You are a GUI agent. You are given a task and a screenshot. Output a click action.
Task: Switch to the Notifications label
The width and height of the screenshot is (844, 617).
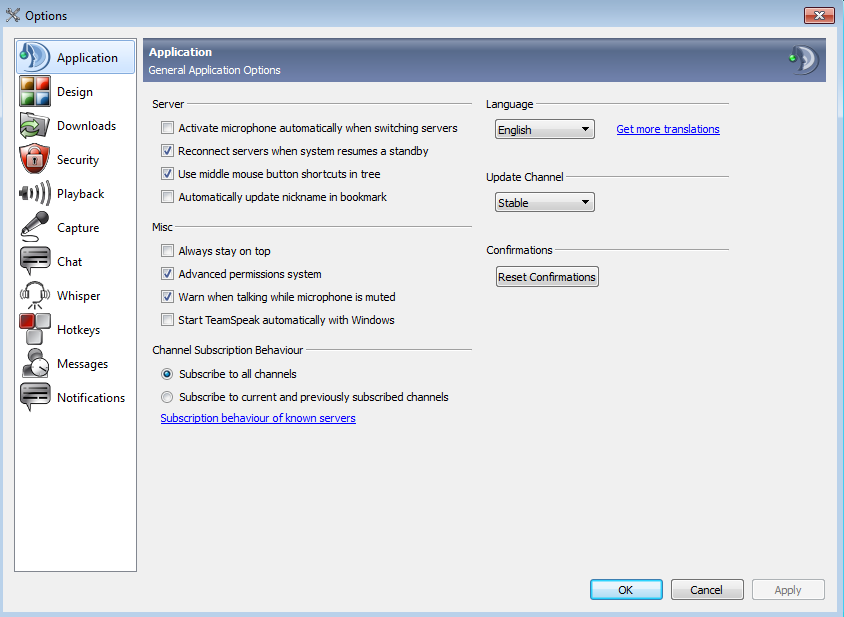pos(91,398)
